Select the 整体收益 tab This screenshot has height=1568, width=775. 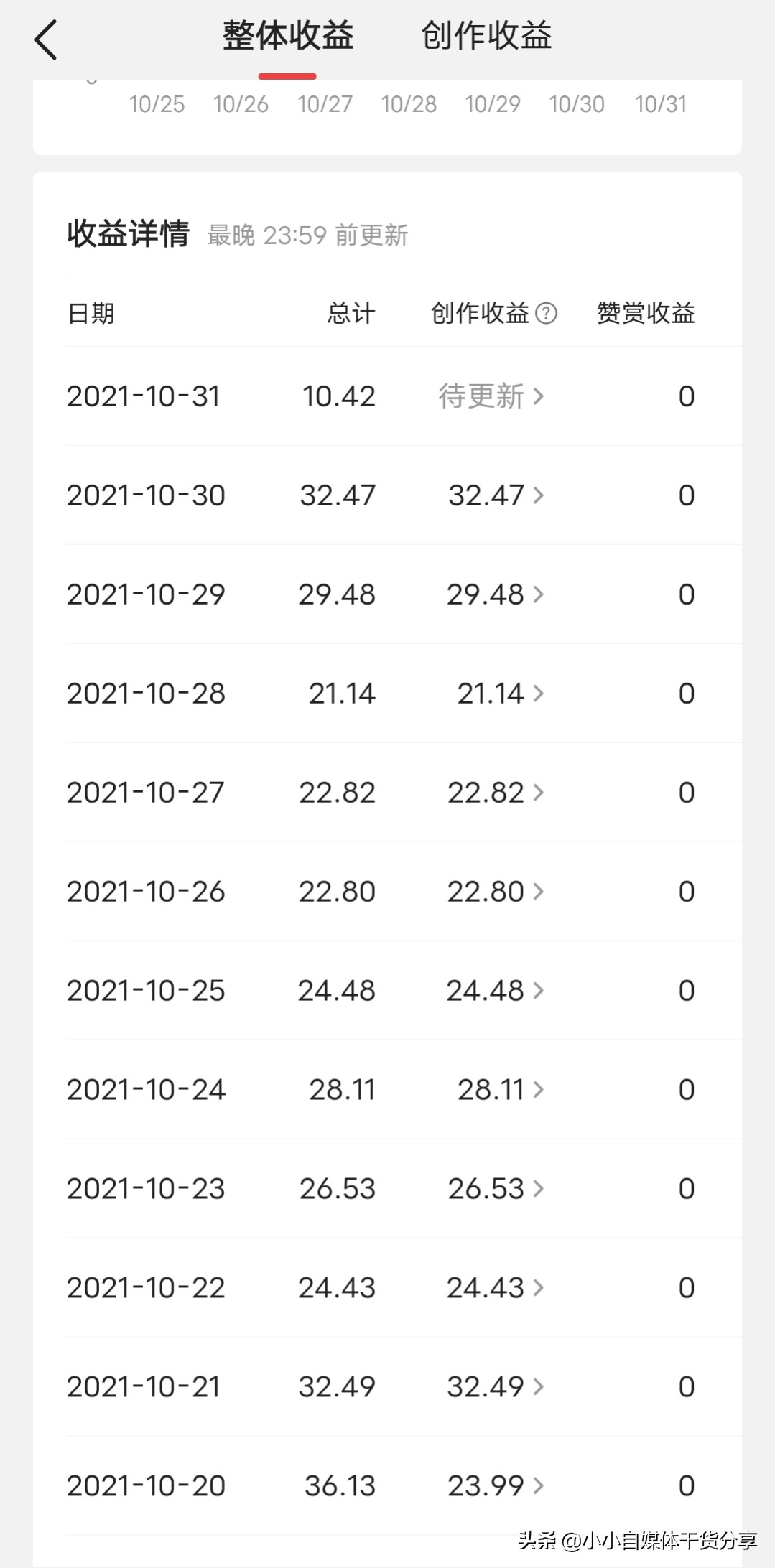click(x=287, y=36)
